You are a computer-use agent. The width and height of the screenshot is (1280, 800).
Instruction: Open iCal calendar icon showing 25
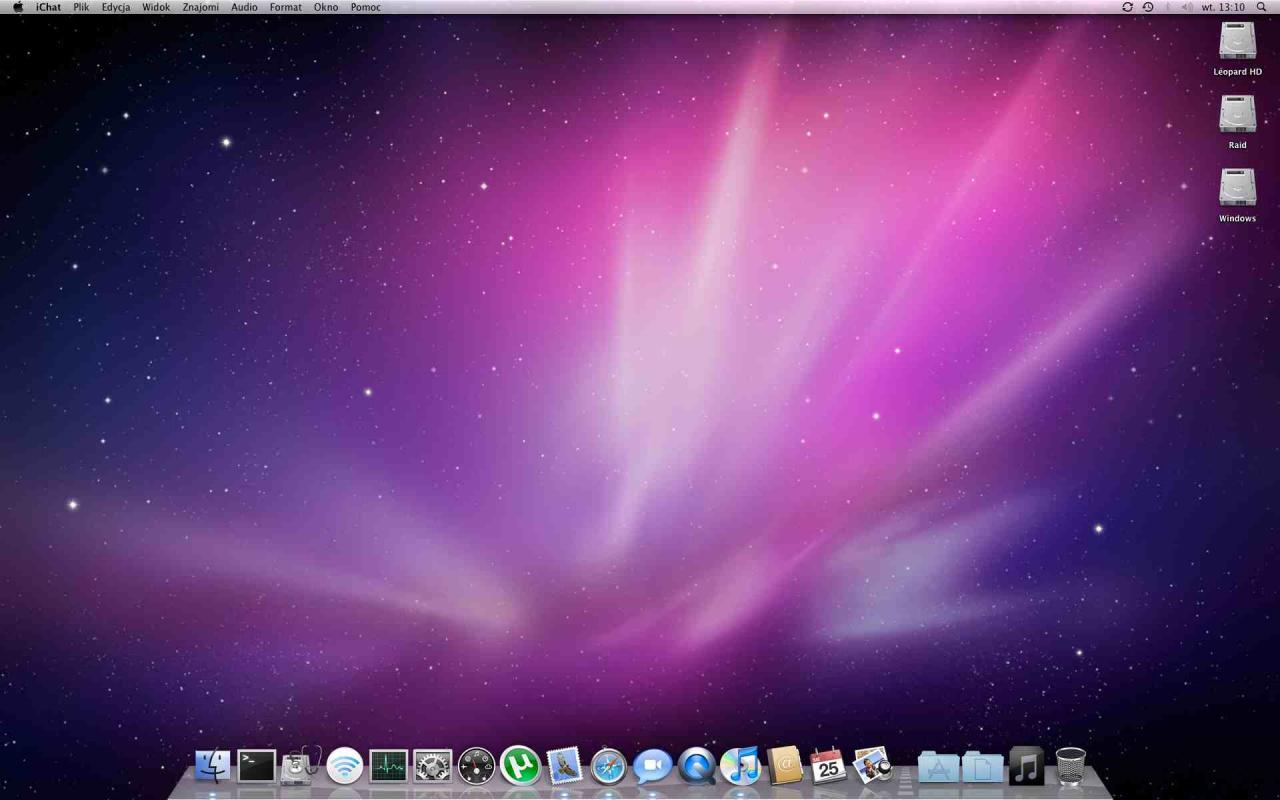point(828,766)
